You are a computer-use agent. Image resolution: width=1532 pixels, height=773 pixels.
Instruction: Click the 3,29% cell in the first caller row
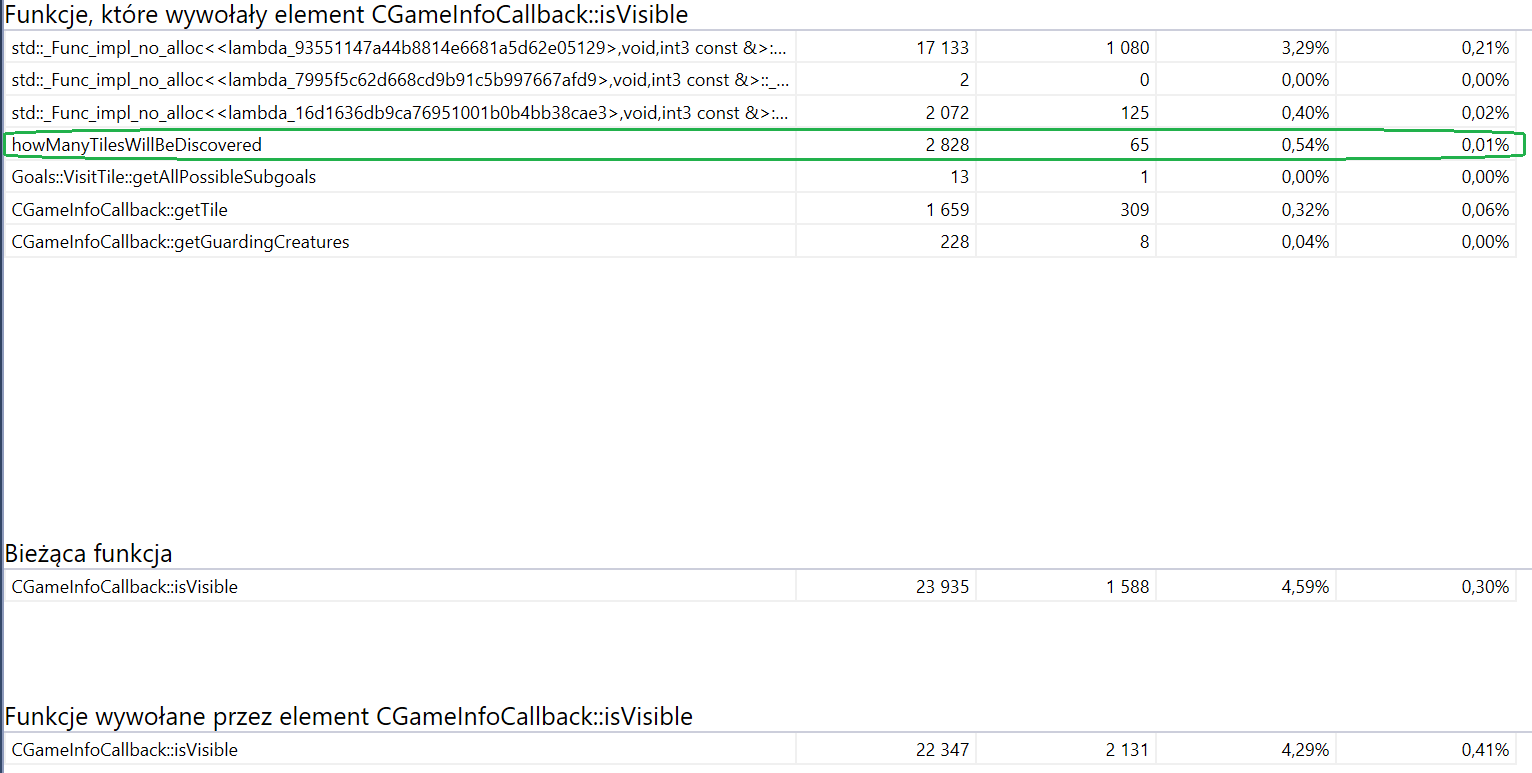coord(1305,48)
